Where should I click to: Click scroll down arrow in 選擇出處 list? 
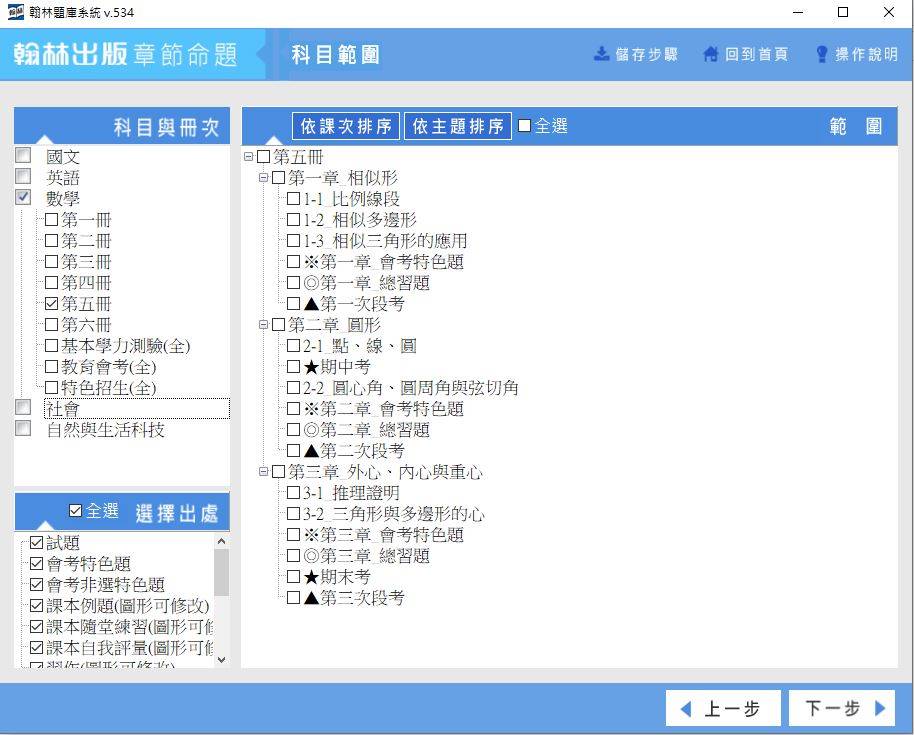coord(222,660)
